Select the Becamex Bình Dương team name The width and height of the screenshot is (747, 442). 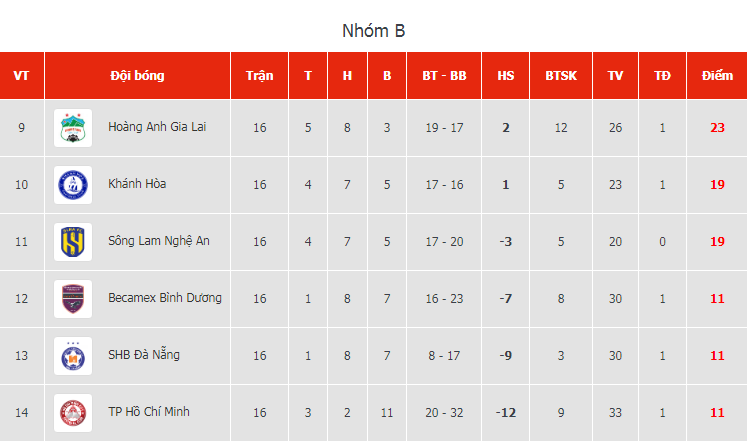[165, 298]
